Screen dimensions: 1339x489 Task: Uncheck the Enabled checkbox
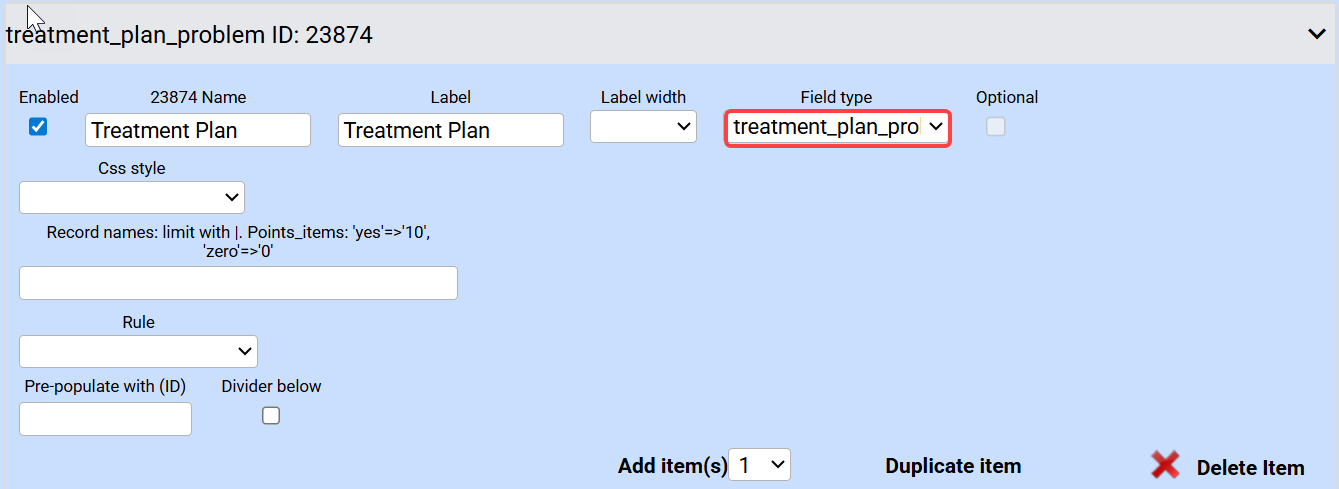[x=38, y=127]
